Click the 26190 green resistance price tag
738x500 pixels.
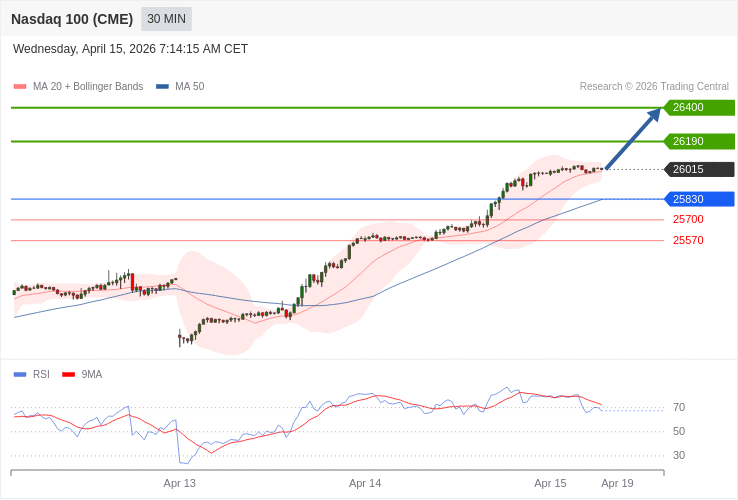click(x=699, y=141)
